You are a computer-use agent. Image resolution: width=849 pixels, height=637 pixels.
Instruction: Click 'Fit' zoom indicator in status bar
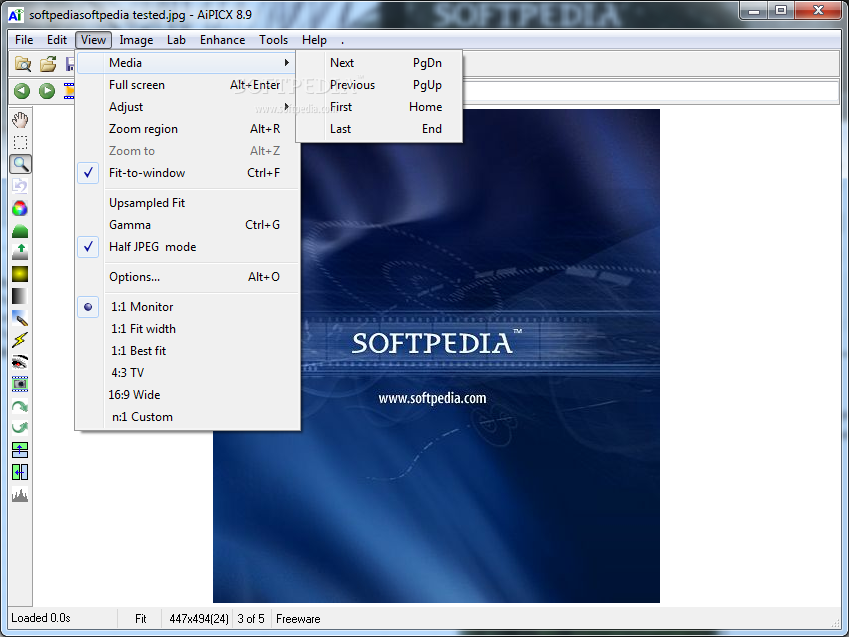point(141,619)
